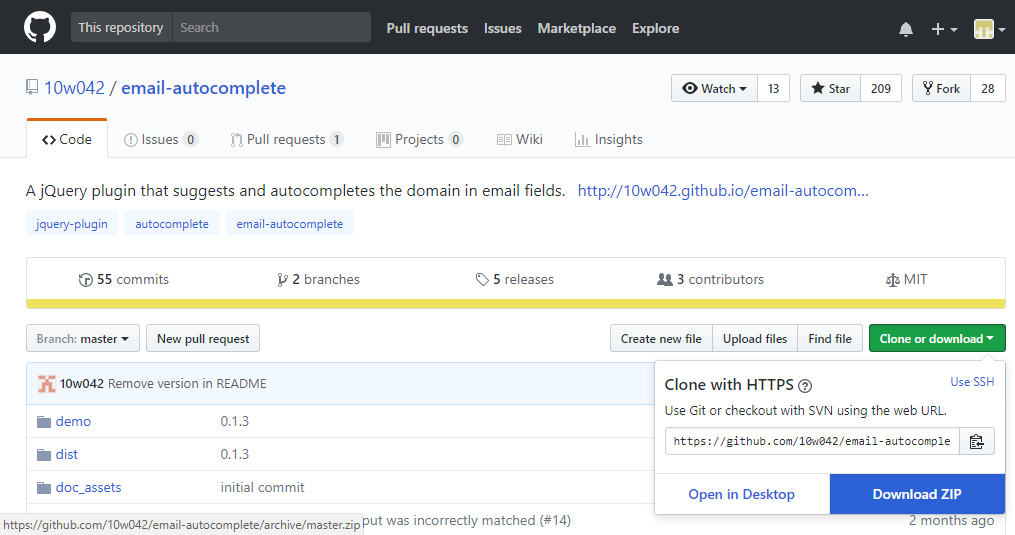Open the user avatar menu
The image size is (1015, 535).
[x=989, y=29]
